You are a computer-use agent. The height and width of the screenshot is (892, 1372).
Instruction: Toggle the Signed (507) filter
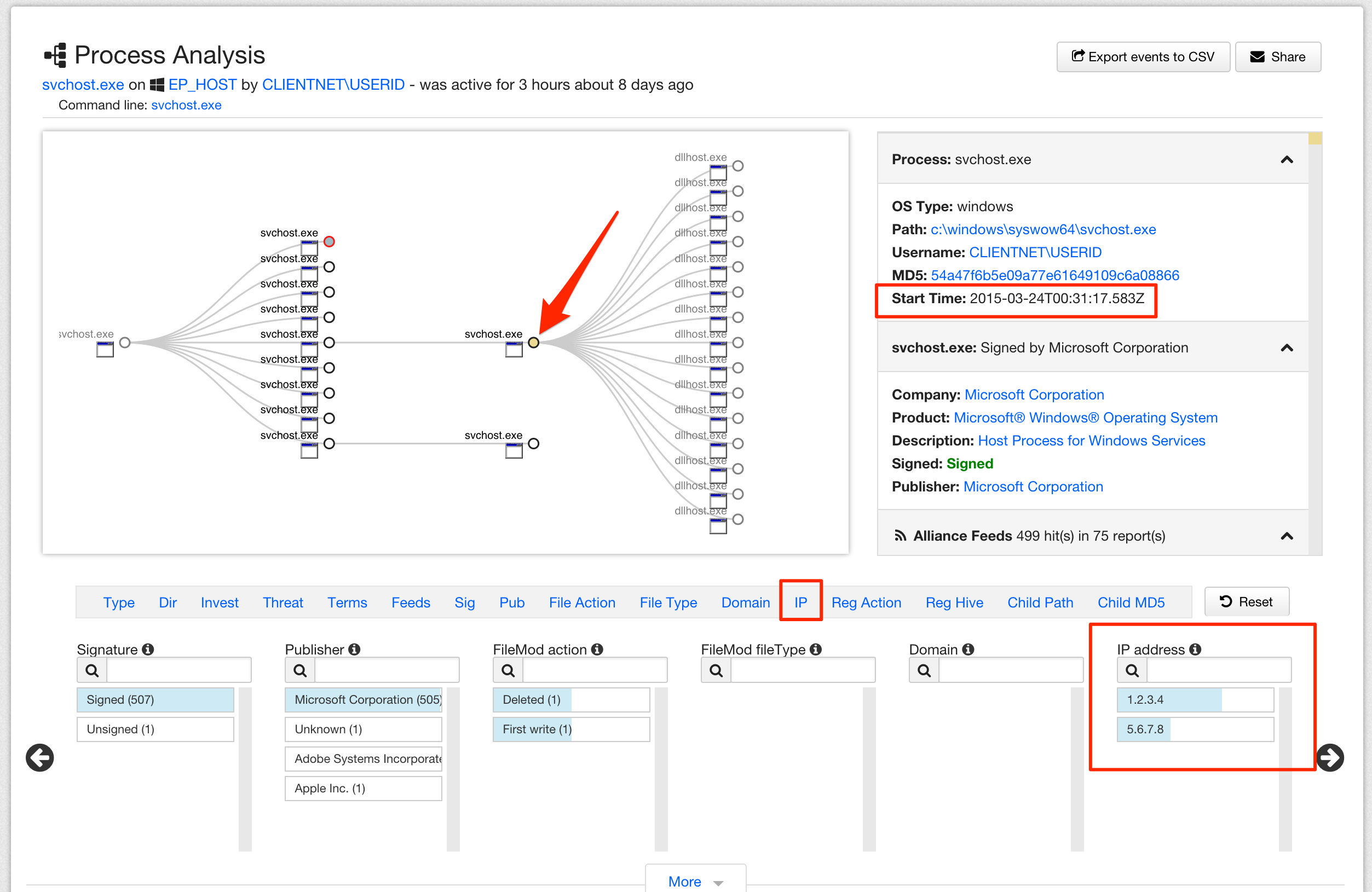(155, 699)
